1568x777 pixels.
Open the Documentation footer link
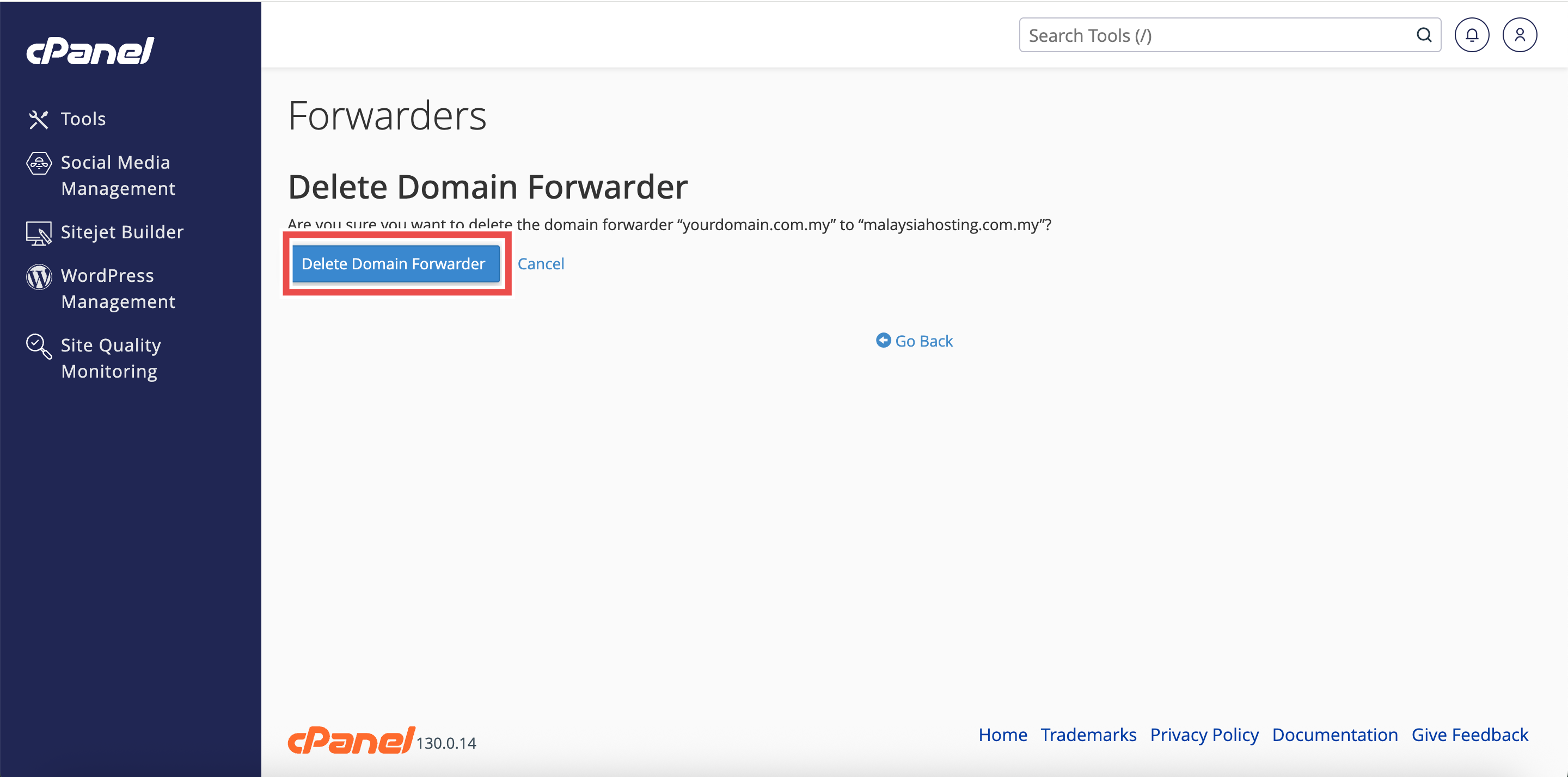[1334, 735]
